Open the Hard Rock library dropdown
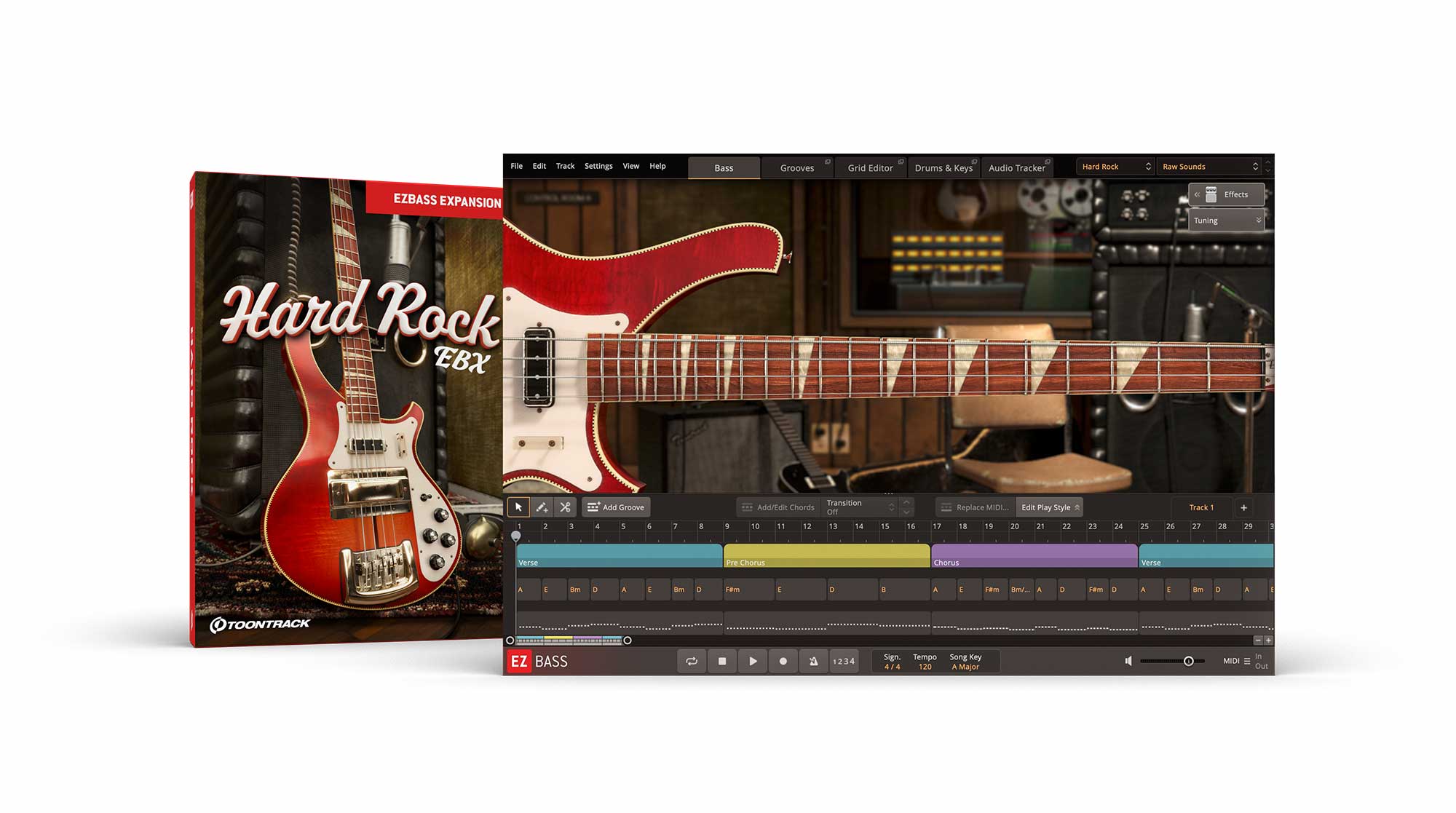Viewport: 1456px width, 813px height. [x=1115, y=167]
